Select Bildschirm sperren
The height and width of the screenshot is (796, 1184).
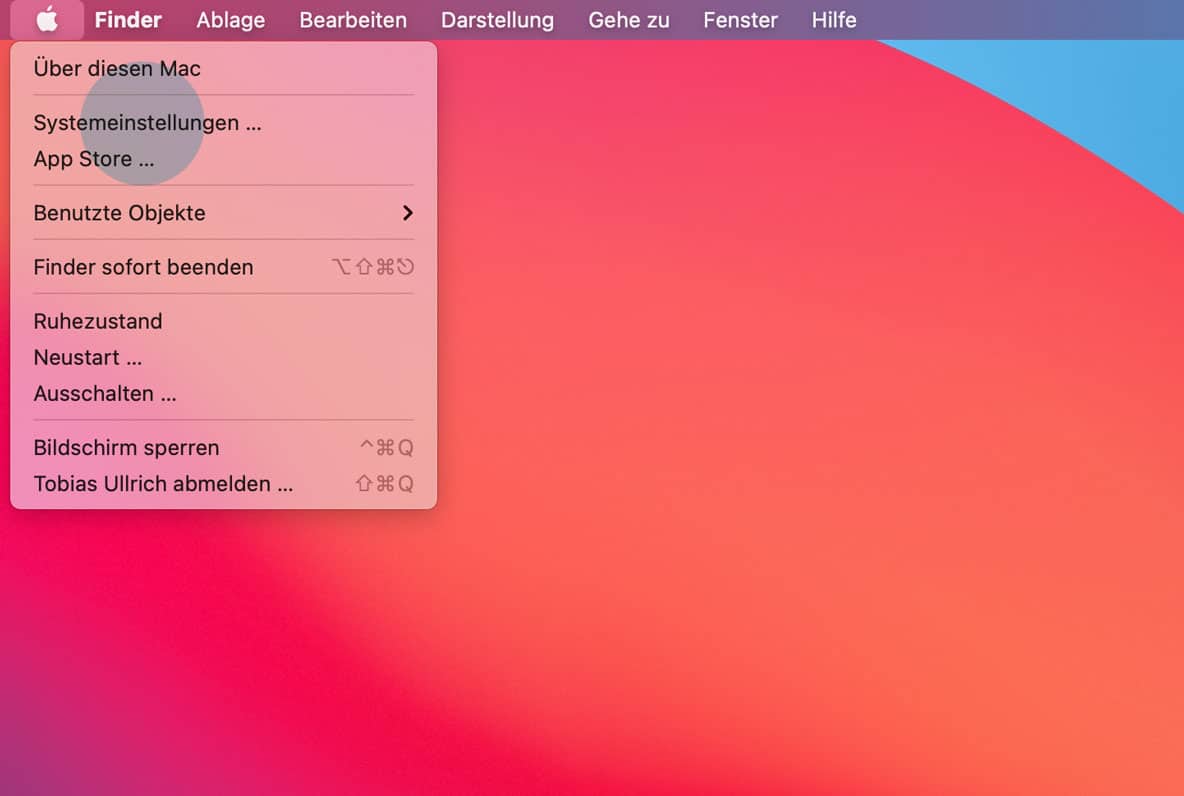coord(224,448)
